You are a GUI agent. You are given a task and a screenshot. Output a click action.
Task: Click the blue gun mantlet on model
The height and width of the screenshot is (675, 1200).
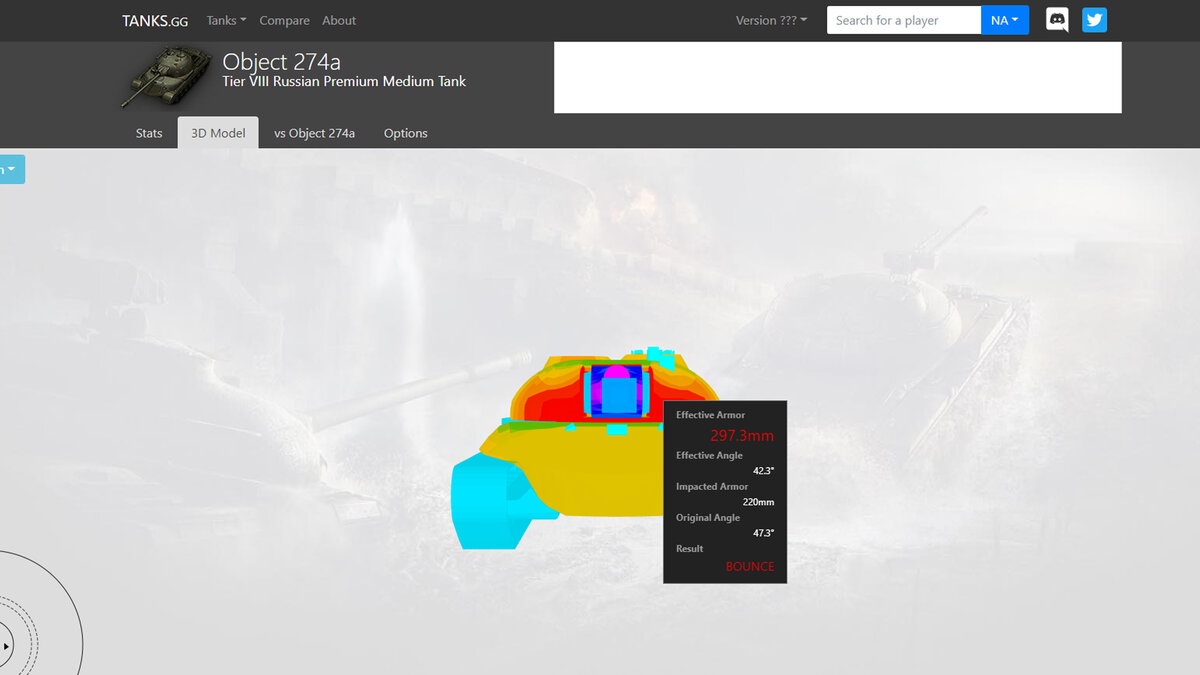[x=619, y=394]
